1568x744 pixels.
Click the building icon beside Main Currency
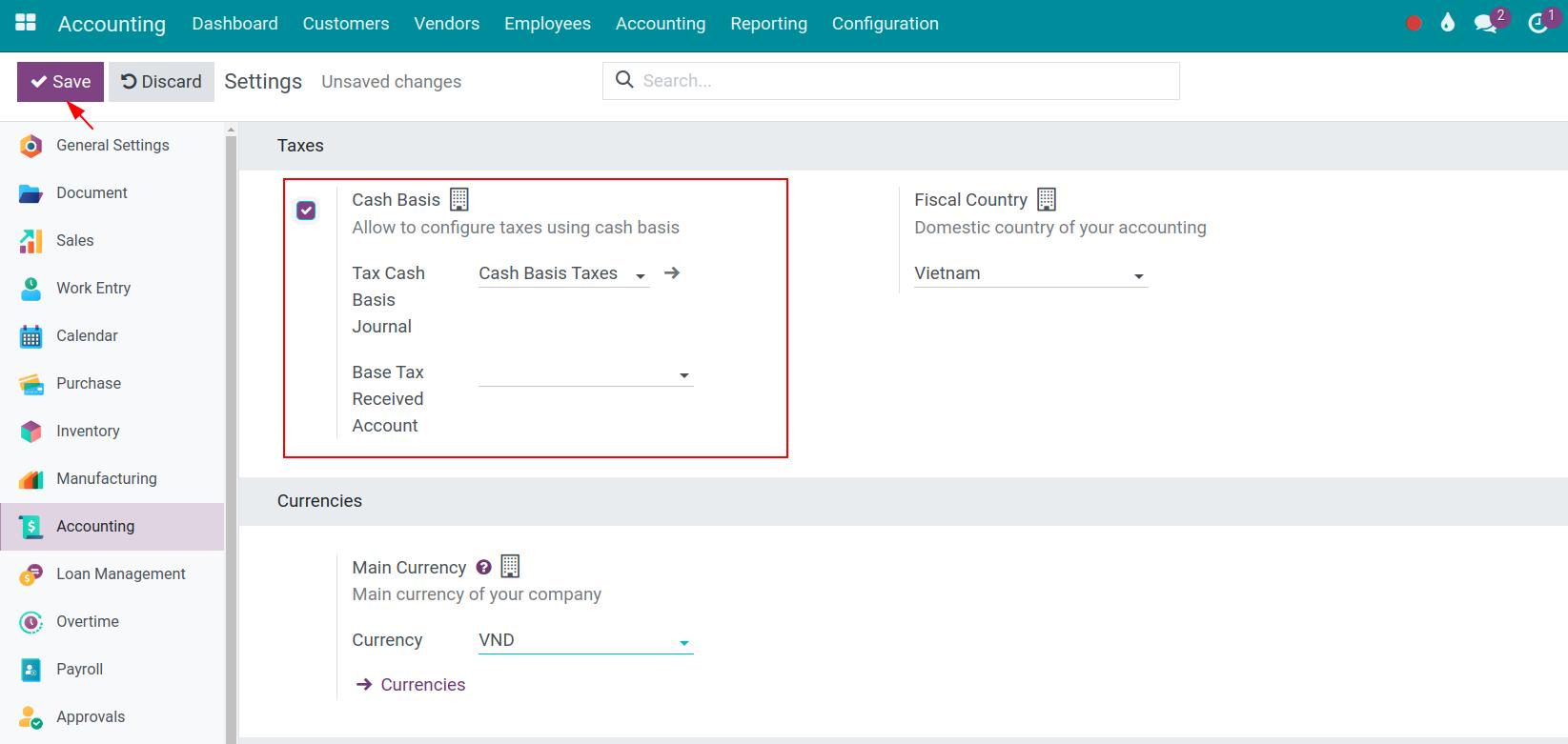click(x=510, y=567)
